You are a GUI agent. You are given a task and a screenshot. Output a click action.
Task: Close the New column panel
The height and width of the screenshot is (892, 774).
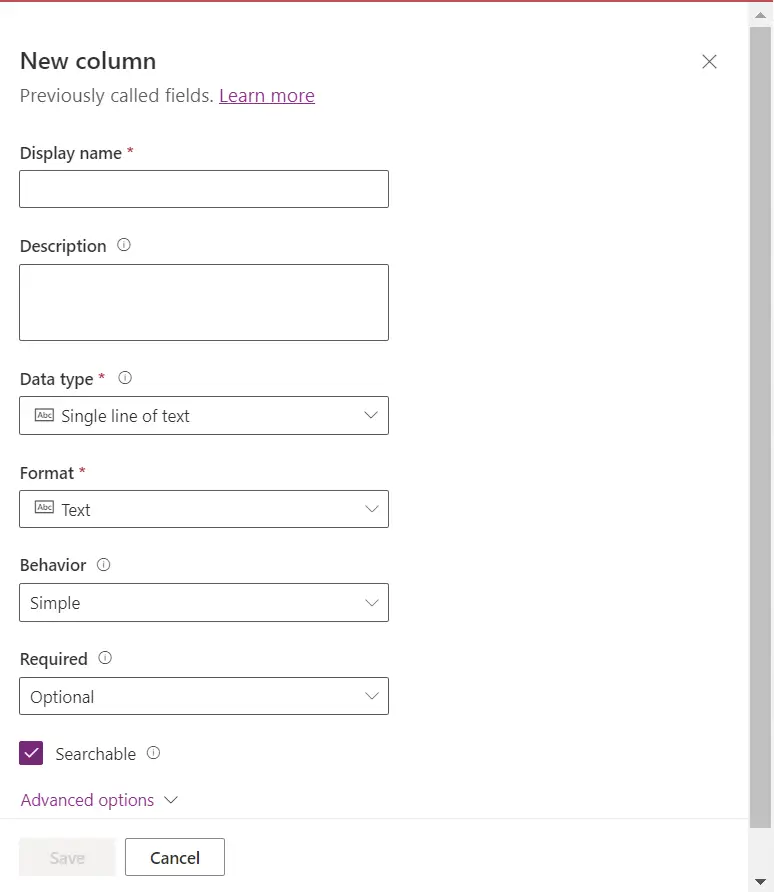coord(709,61)
